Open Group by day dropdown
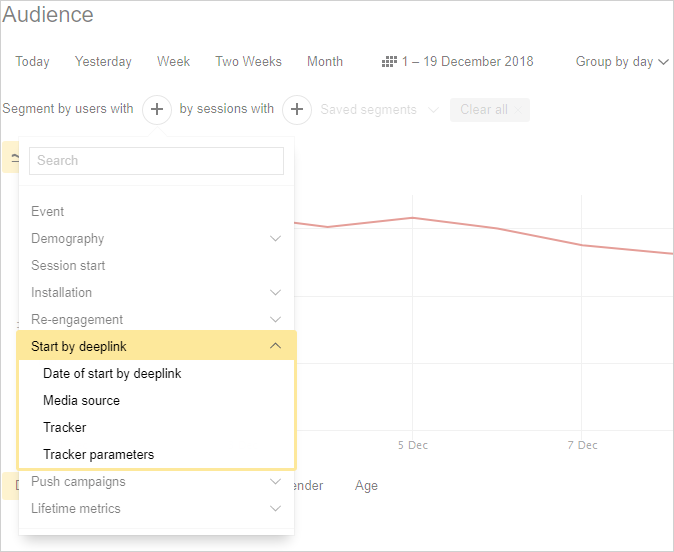 pyautogui.click(x=621, y=62)
